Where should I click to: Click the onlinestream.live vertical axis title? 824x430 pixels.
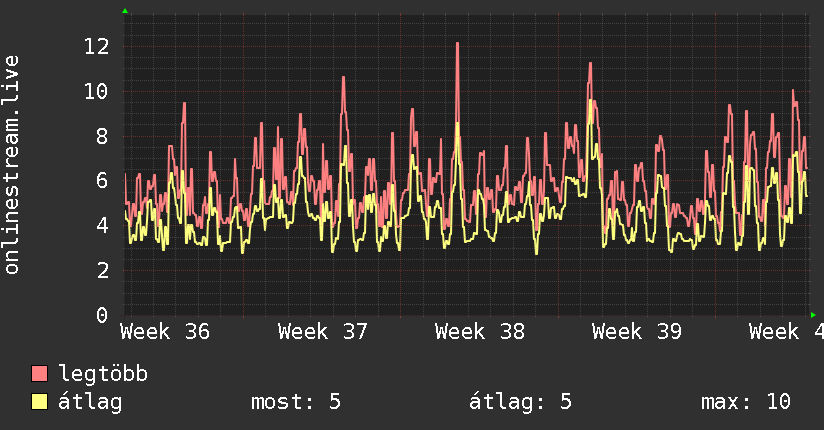pyautogui.click(x=12, y=165)
